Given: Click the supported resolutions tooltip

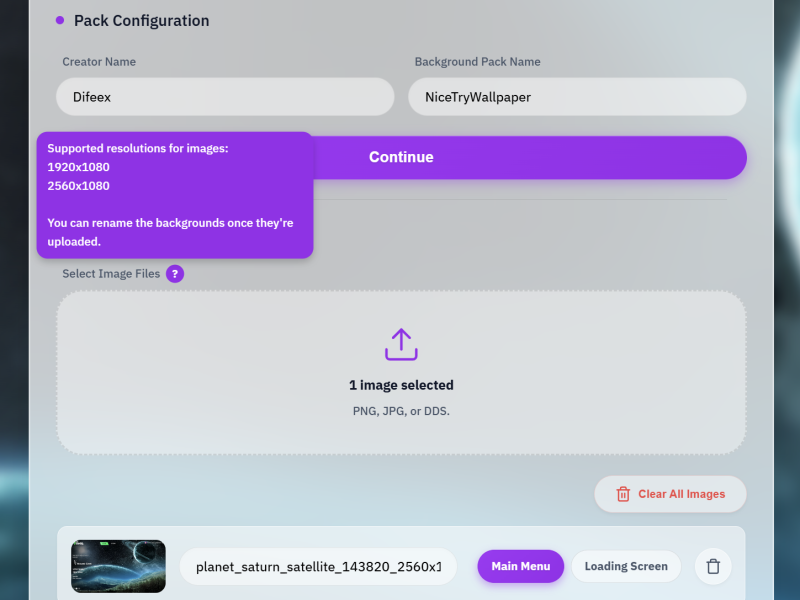Looking at the screenshot, I should click(175, 195).
